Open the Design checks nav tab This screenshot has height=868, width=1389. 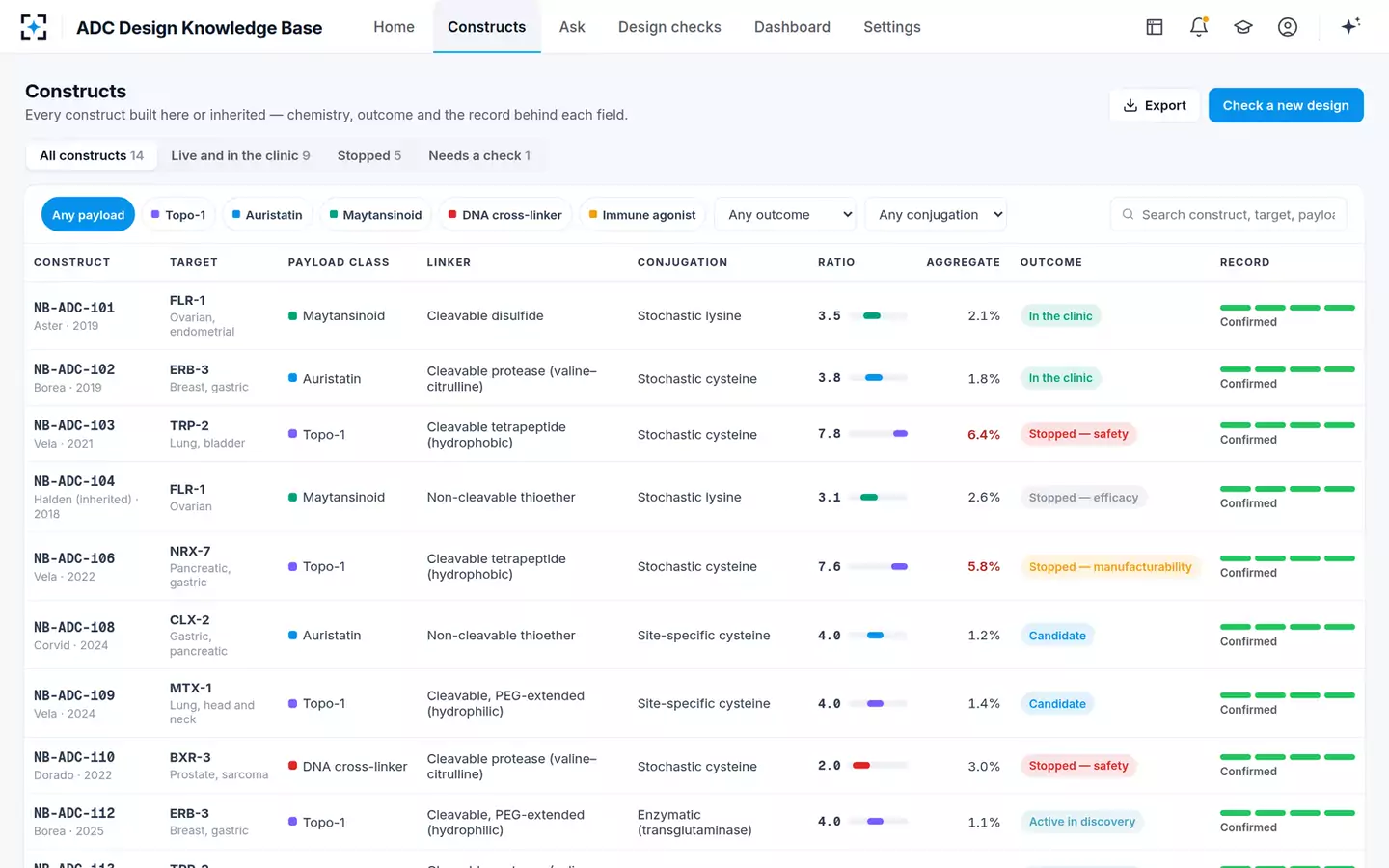669,27
